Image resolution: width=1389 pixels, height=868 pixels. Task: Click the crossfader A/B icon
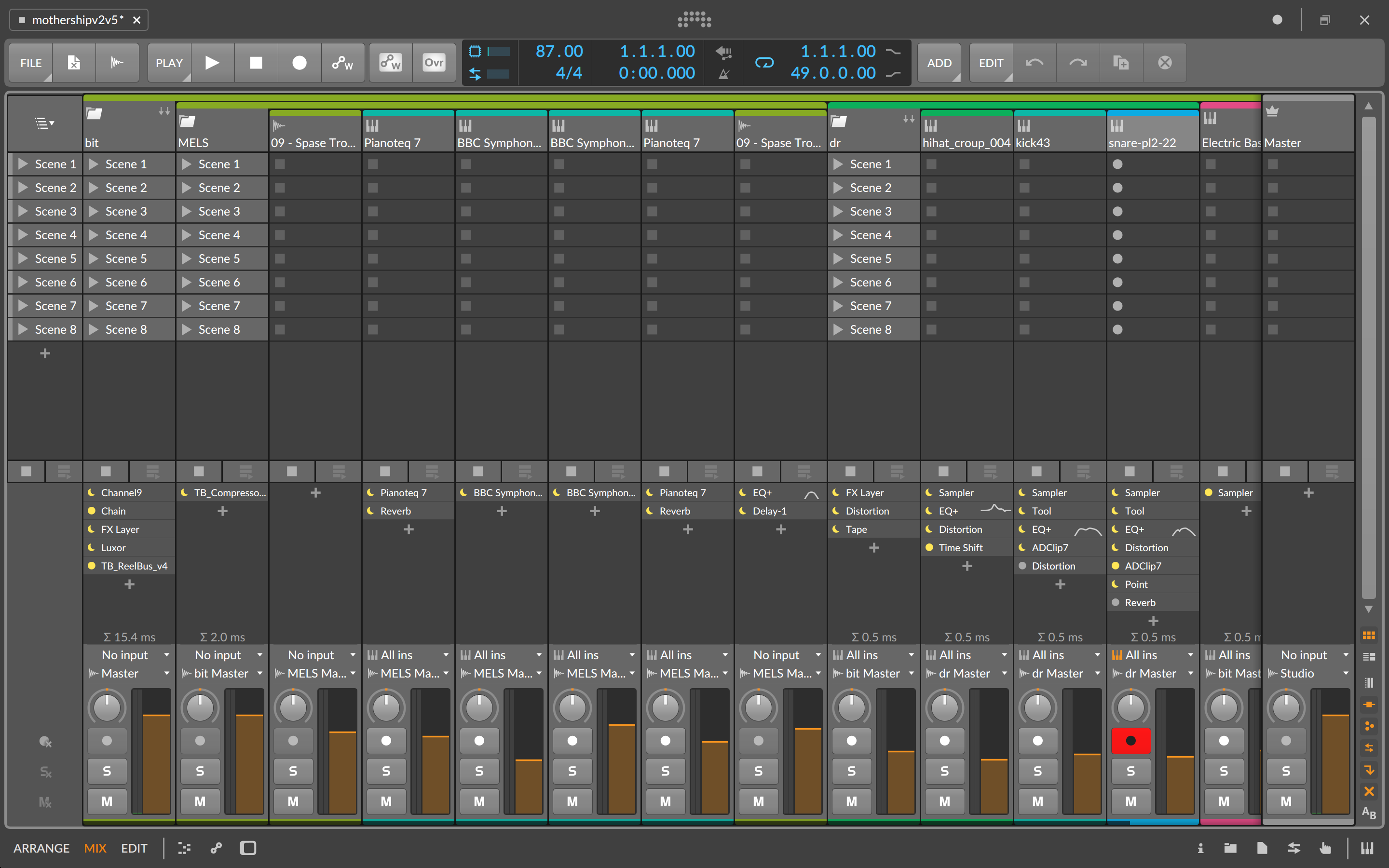(1369, 813)
